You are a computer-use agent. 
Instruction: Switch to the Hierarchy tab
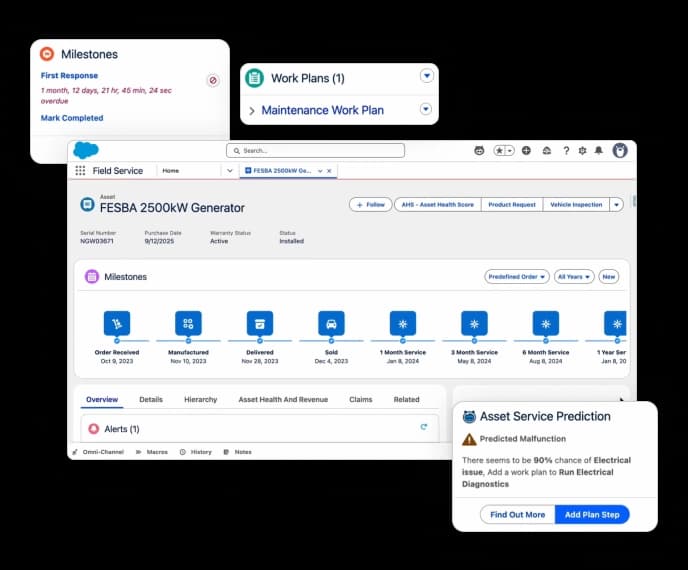[201, 399]
